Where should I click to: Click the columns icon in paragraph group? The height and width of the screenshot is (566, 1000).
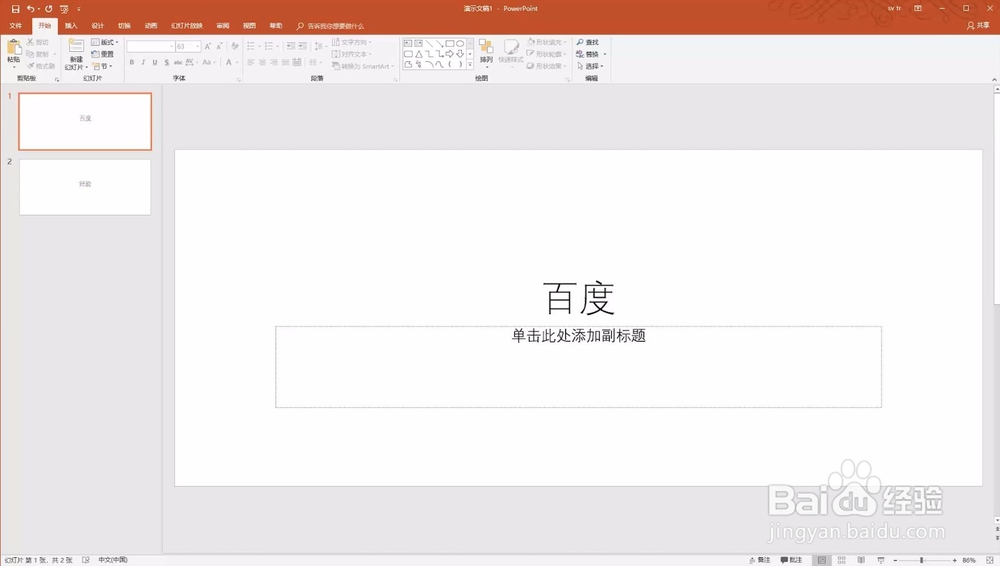[x=314, y=63]
